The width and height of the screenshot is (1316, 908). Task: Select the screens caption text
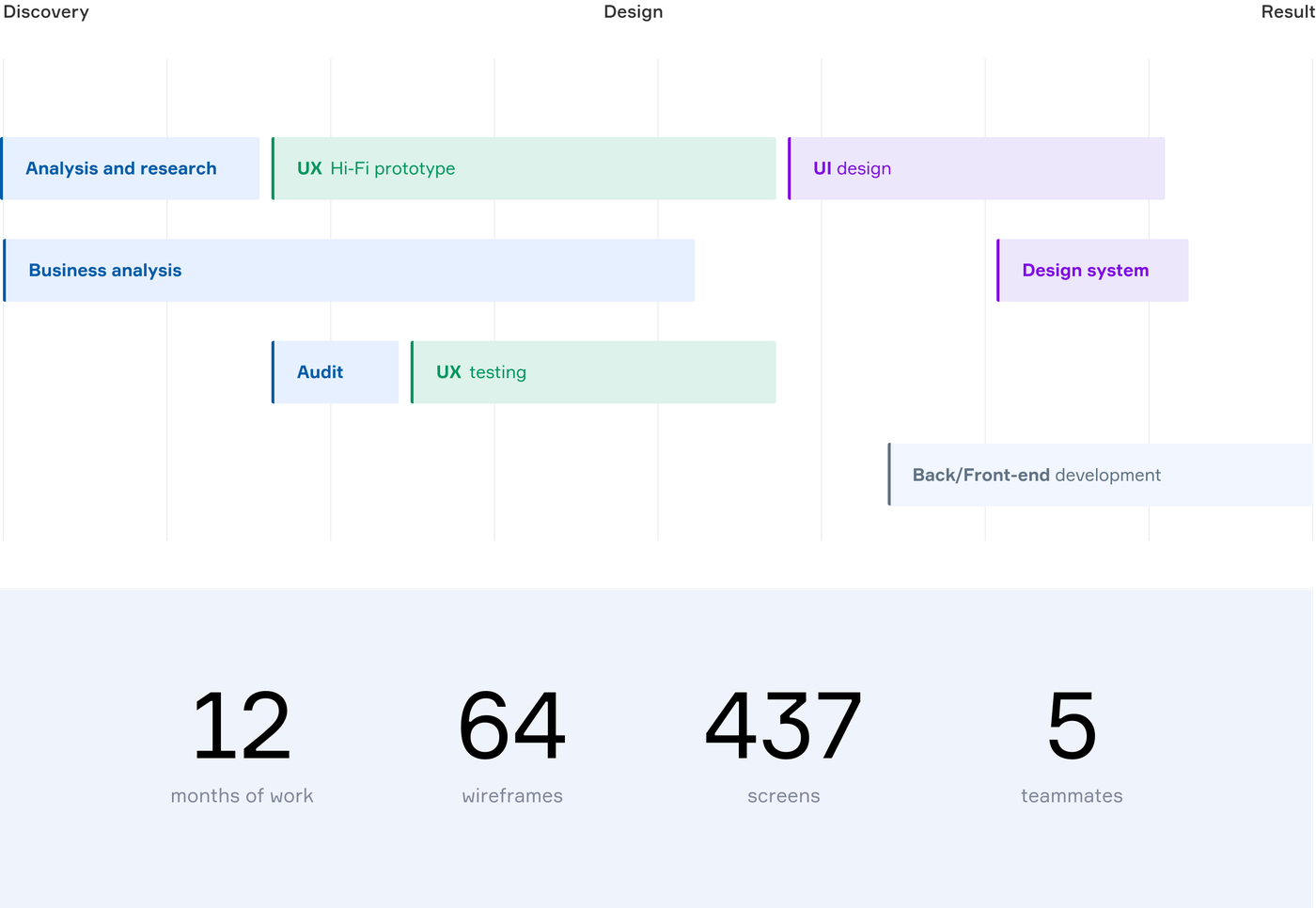click(783, 796)
